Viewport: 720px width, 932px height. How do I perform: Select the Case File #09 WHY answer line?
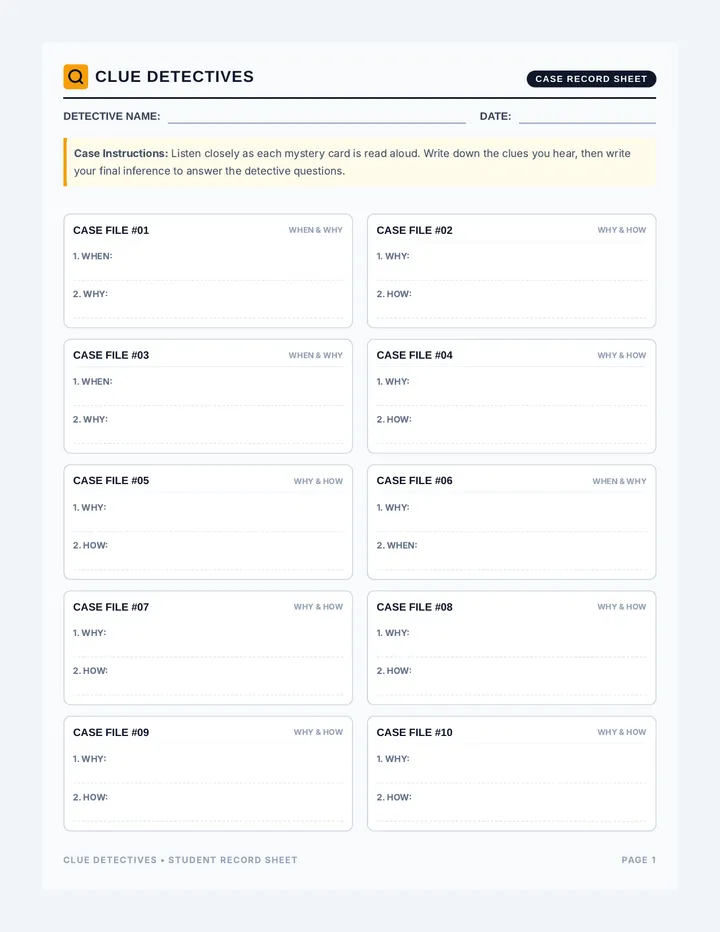[208, 770]
